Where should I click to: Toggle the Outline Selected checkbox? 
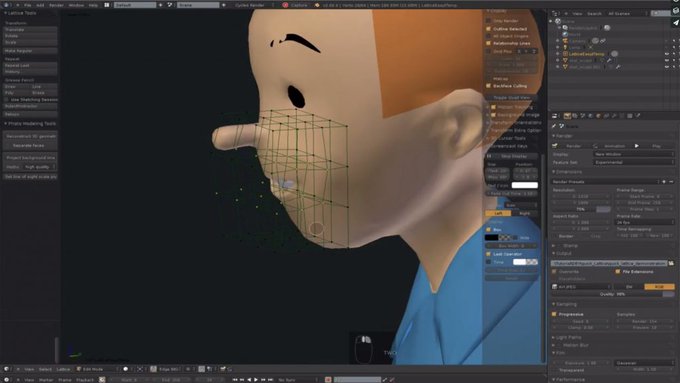[488, 29]
